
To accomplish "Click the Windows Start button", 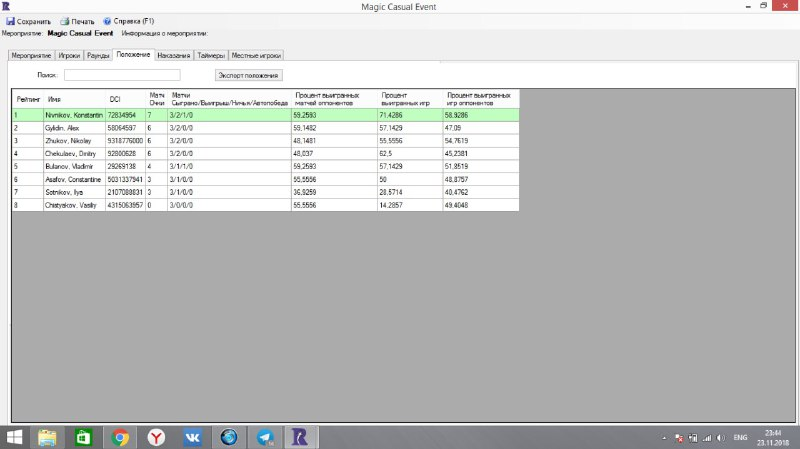I will point(14,437).
